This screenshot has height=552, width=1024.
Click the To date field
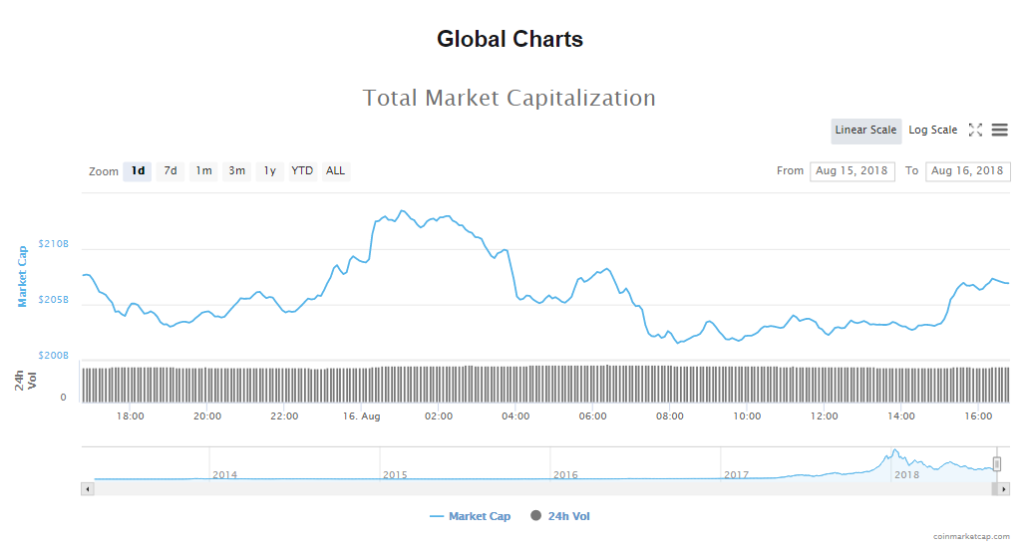[x=967, y=171]
